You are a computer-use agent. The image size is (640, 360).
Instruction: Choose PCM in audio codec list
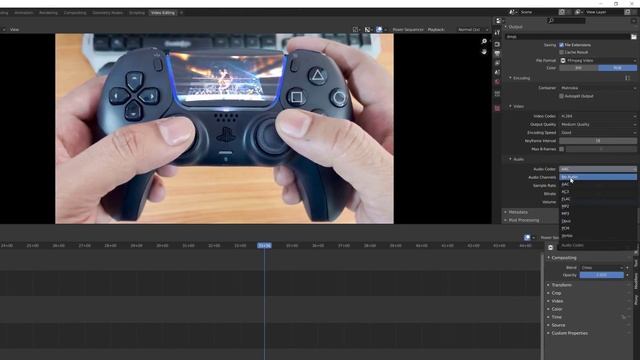click(x=598, y=228)
